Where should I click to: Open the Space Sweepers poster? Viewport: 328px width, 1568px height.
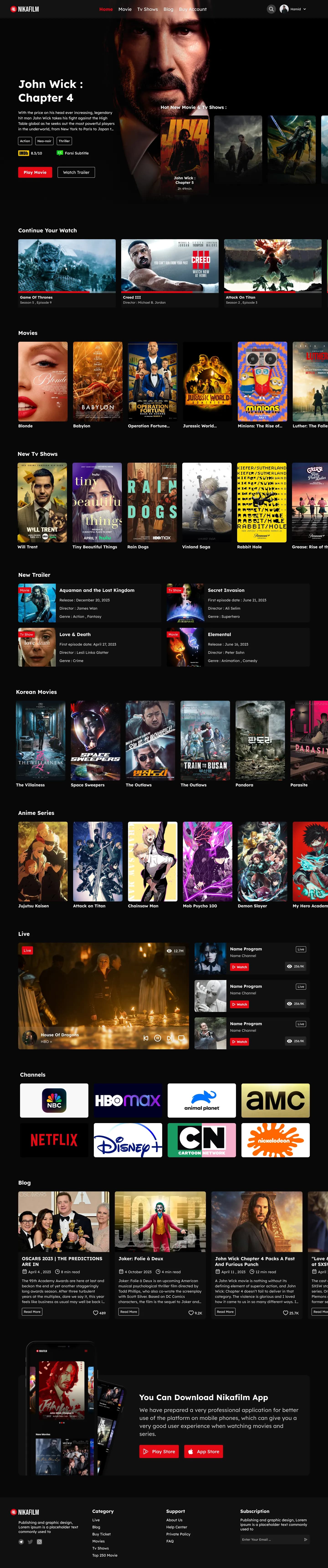(x=95, y=740)
